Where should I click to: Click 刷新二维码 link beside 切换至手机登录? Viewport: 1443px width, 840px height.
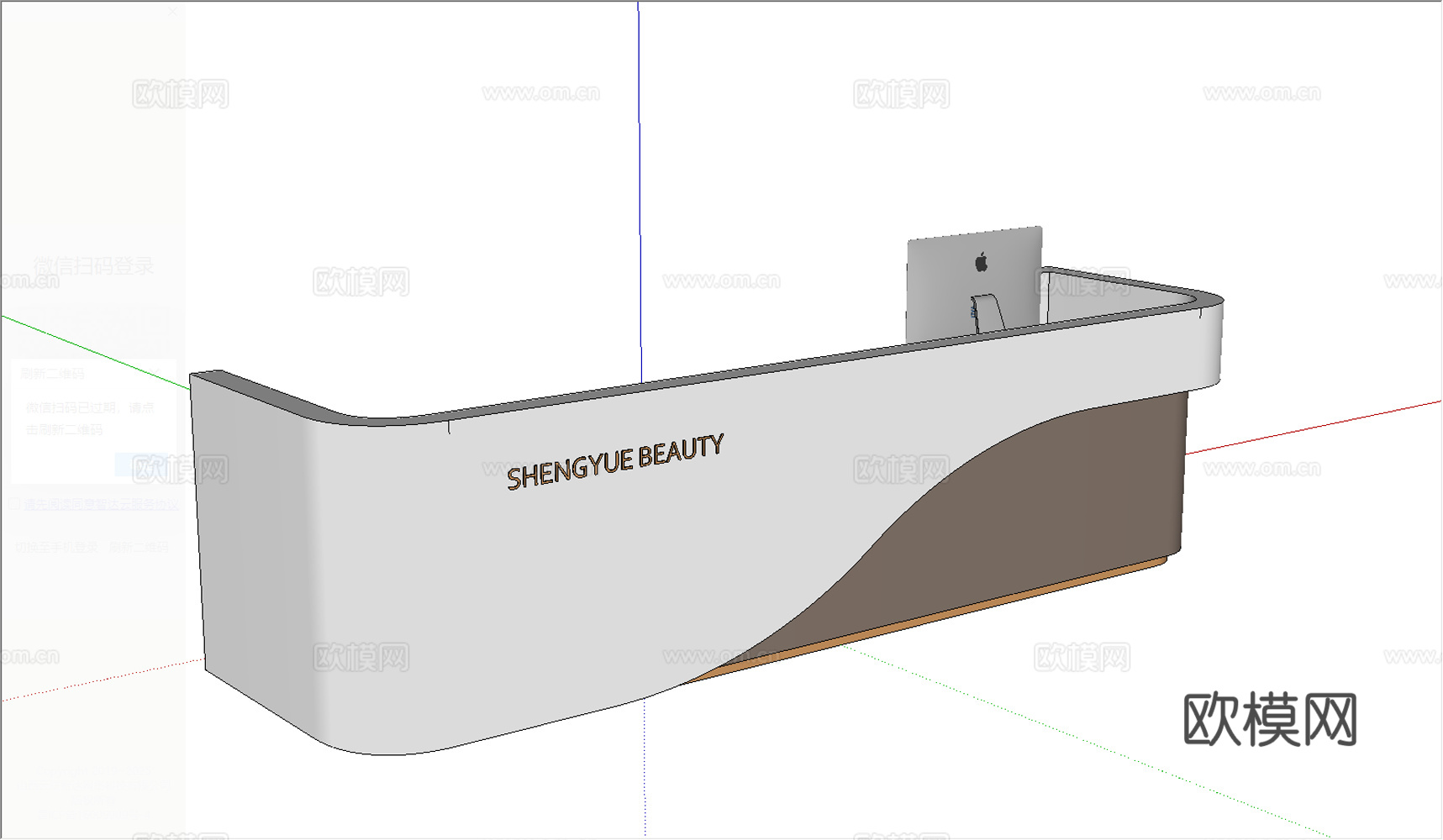point(139,547)
